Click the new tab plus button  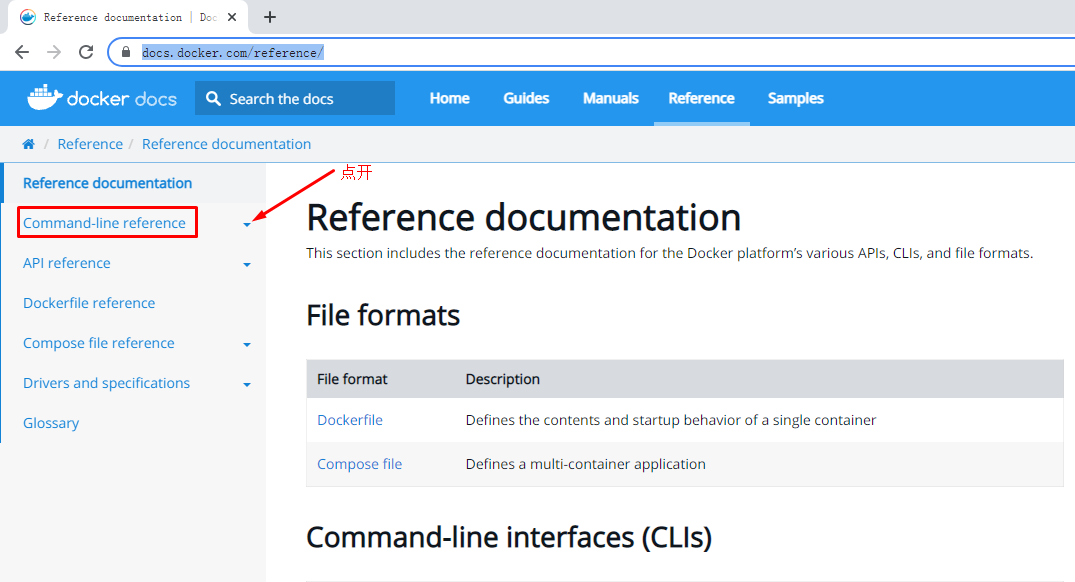tap(270, 17)
